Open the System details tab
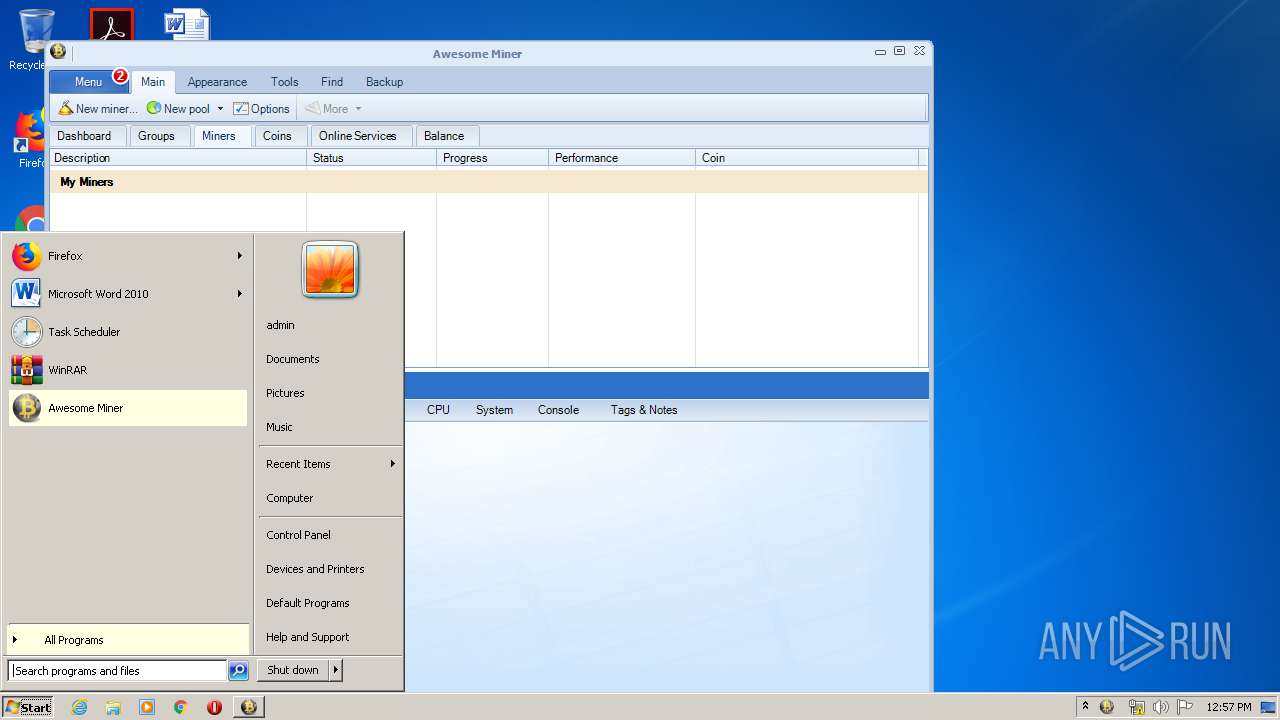The width and height of the screenshot is (1280, 720). (494, 410)
